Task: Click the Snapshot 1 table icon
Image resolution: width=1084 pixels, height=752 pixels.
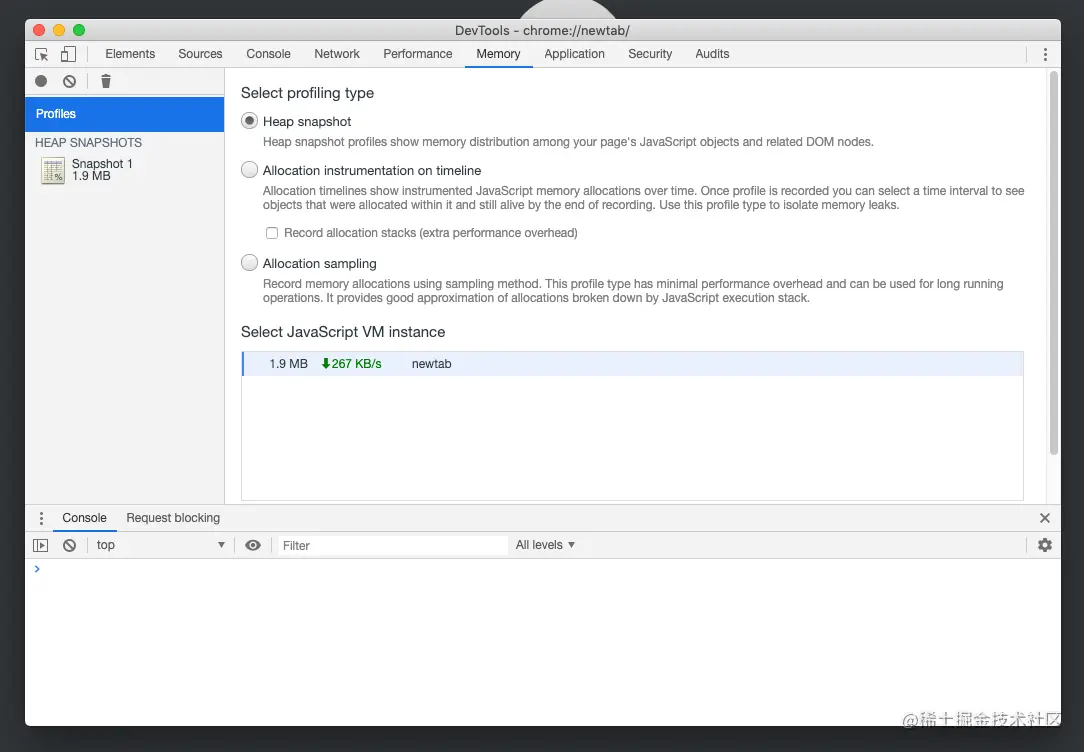Action: click(x=53, y=170)
